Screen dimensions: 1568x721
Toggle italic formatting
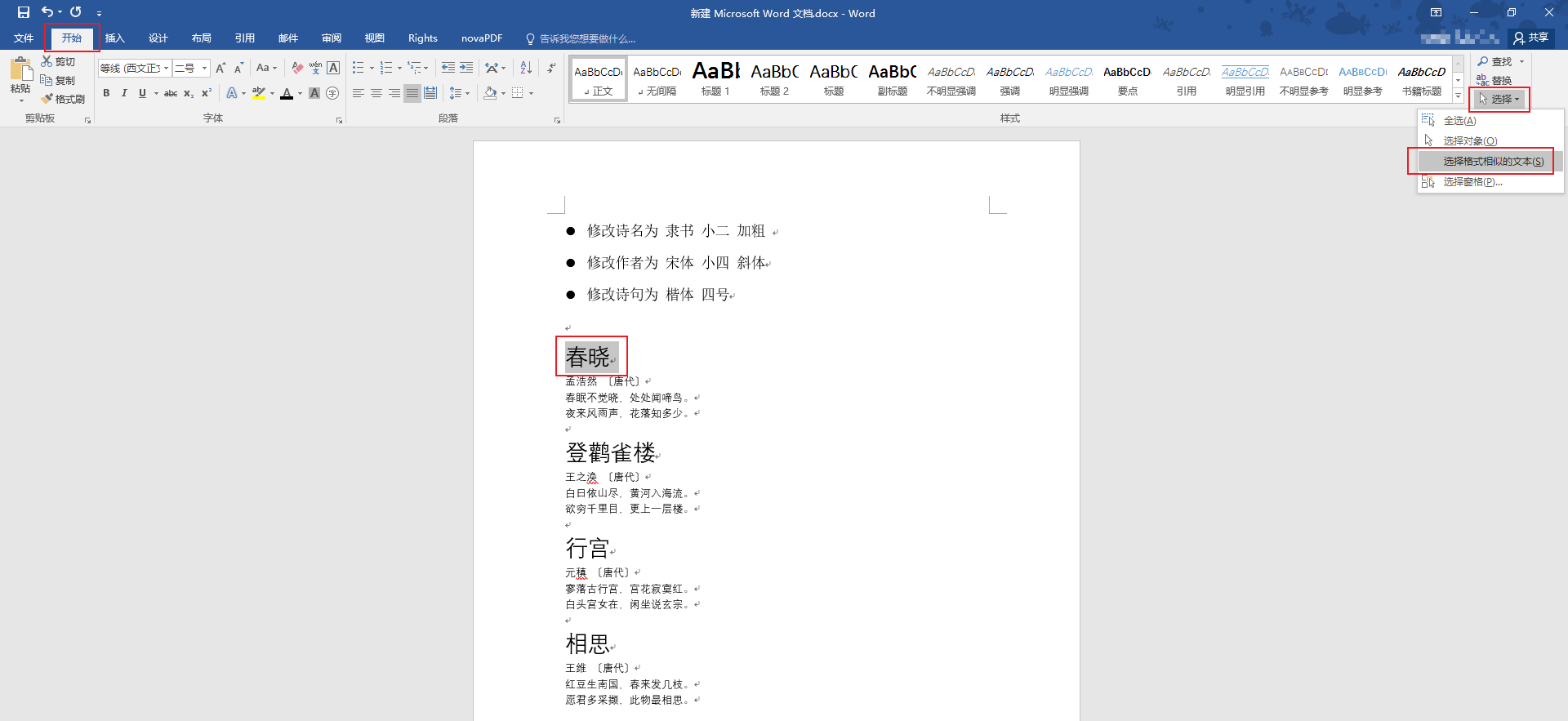[124, 93]
